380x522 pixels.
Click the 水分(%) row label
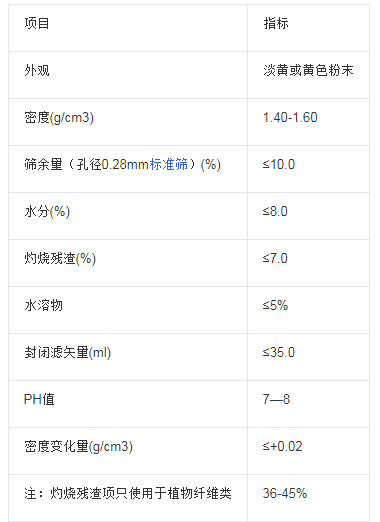(x=47, y=212)
